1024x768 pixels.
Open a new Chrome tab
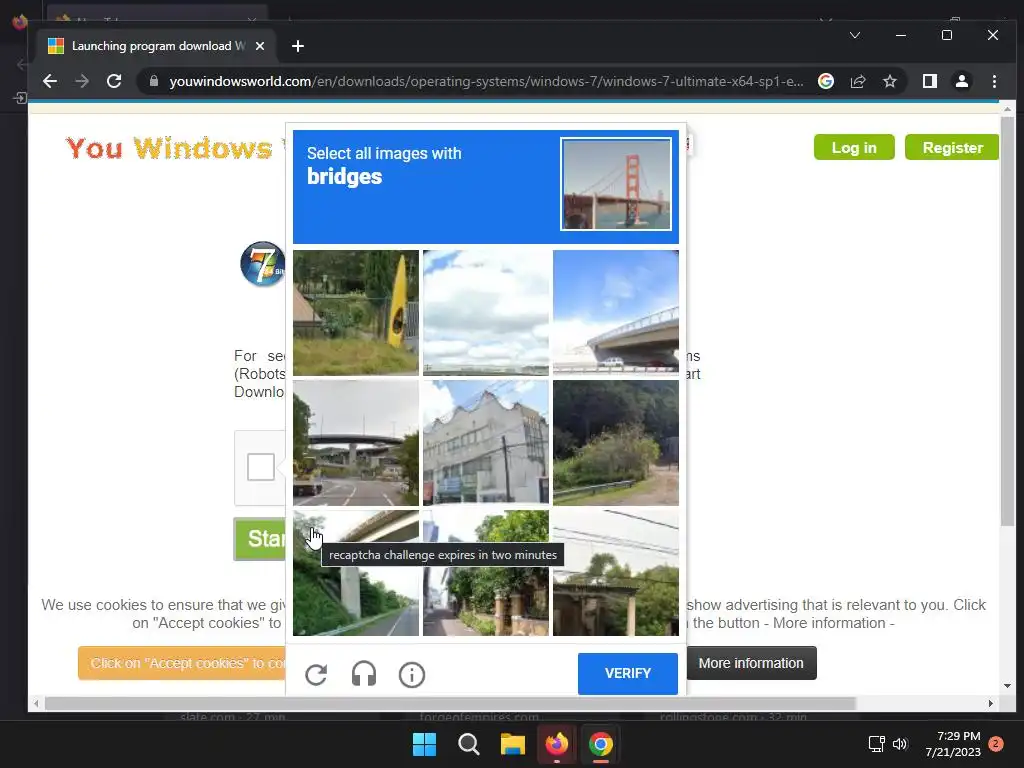pos(298,46)
